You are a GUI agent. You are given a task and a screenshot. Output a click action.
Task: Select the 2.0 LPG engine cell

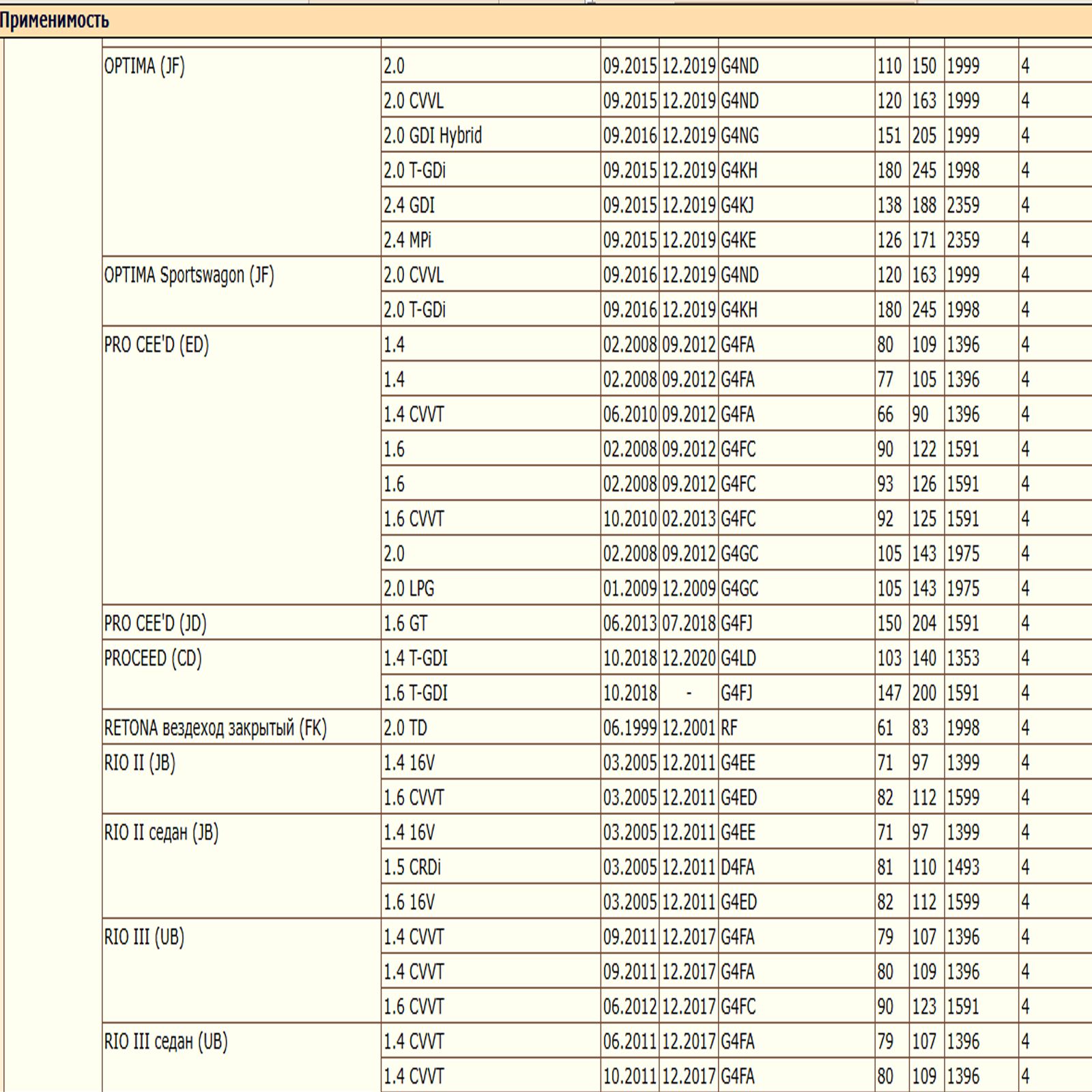pos(409,588)
